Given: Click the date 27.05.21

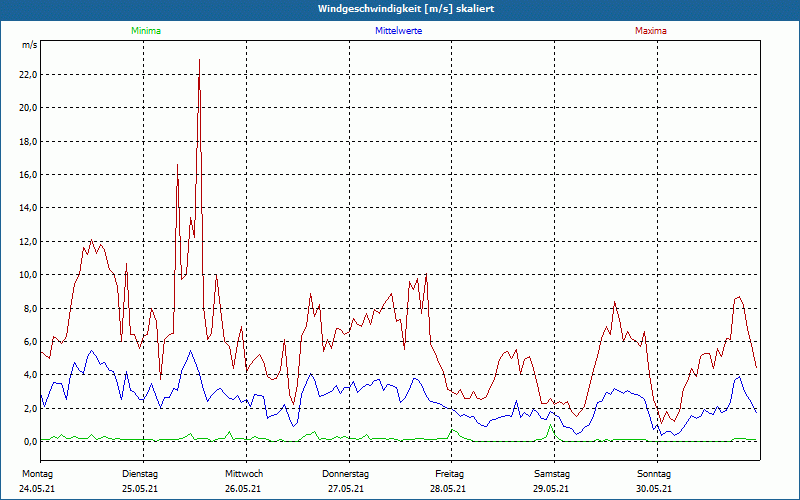Looking at the screenshot, I should coord(346,489).
